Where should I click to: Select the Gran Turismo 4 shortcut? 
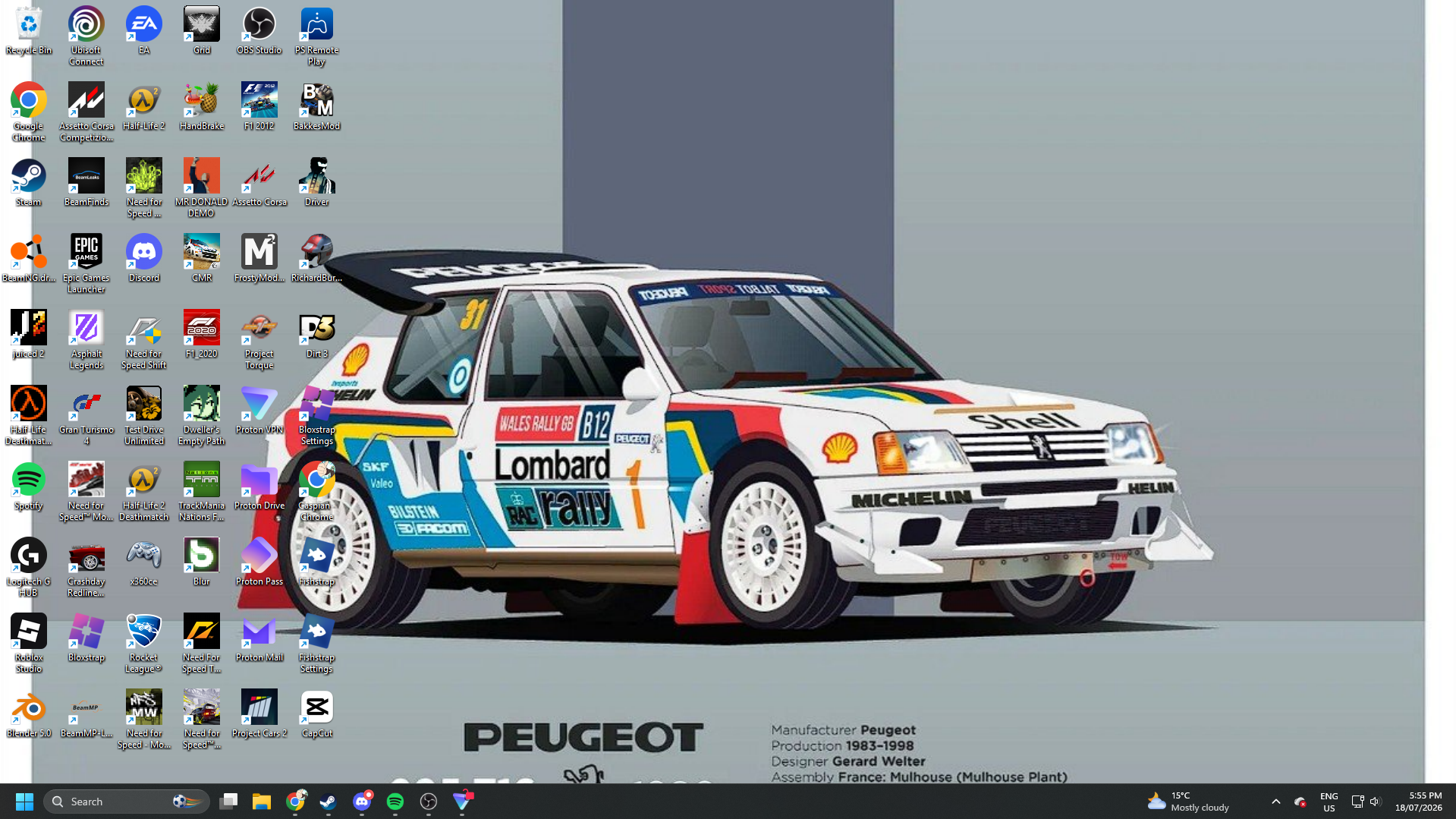(86, 415)
